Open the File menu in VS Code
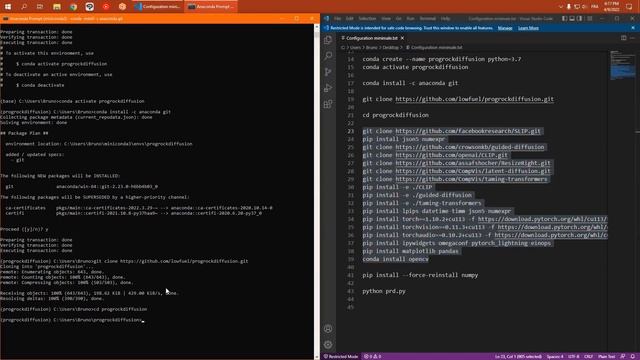 pyautogui.click(x=337, y=18)
